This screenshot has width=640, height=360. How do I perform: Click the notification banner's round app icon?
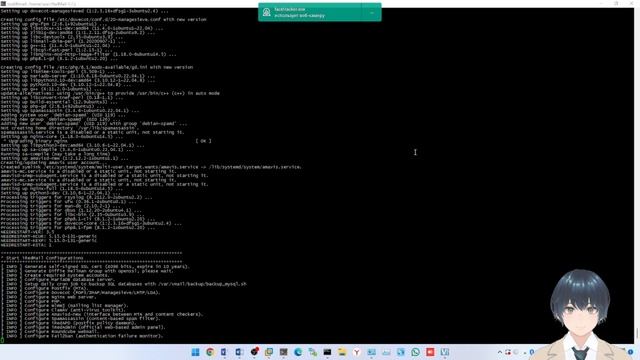(267, 12)
